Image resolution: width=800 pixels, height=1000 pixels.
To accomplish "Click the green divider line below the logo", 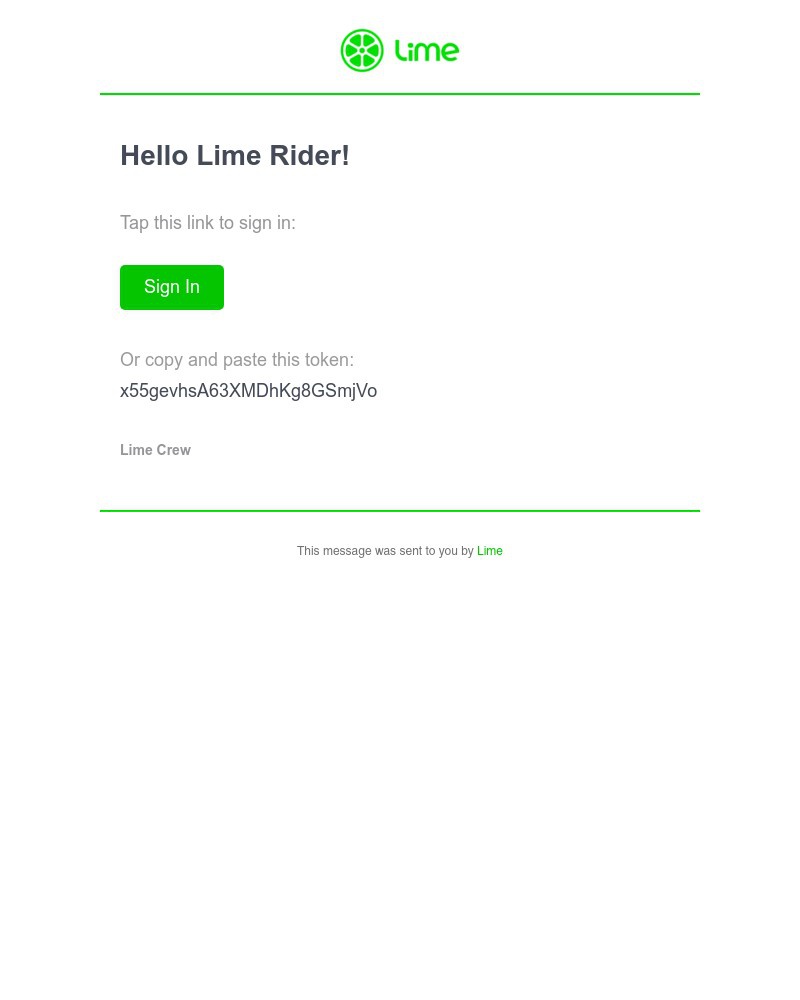I will click(400, 94).
